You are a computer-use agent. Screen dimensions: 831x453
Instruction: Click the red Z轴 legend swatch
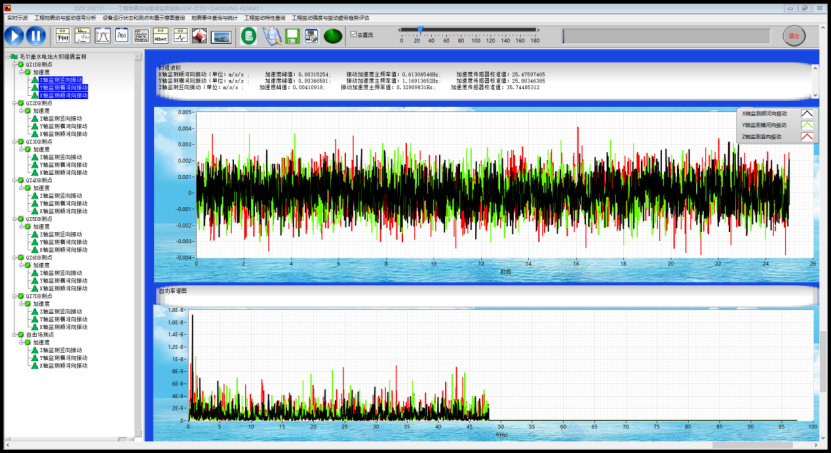(807, 137)
